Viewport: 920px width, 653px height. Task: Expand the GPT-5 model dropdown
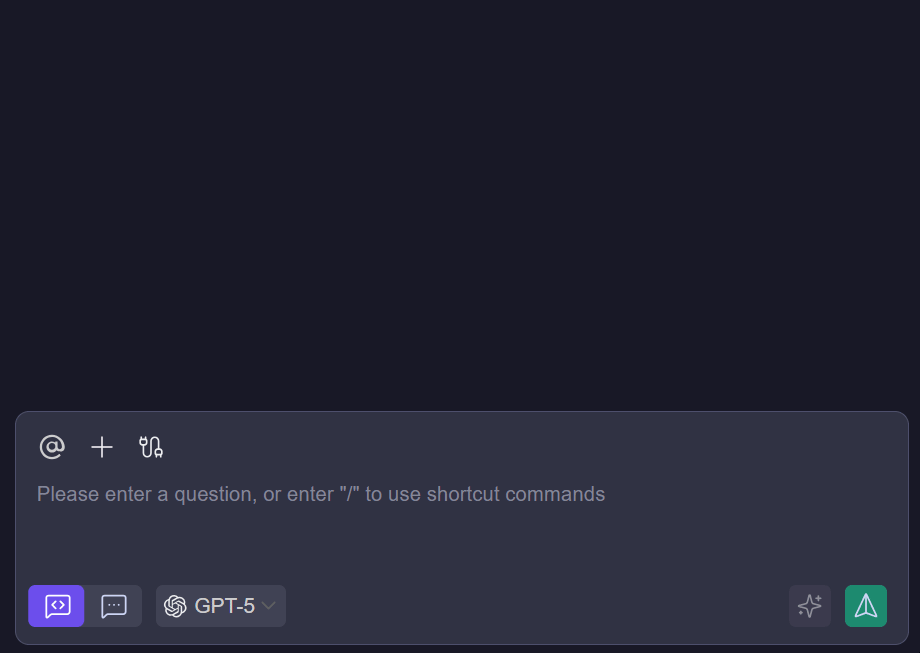221,606
